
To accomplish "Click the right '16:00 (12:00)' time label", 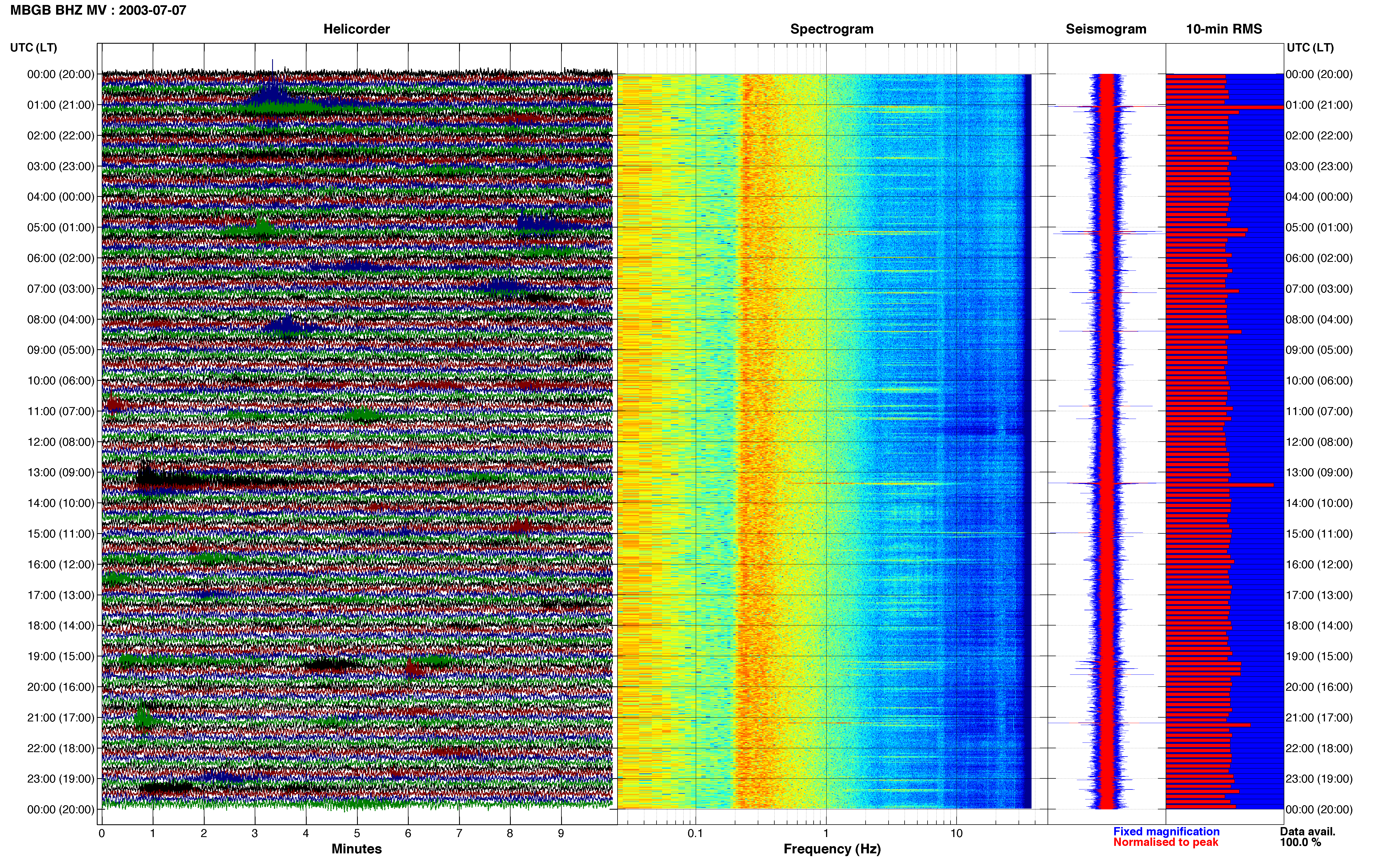I will (1319, 564).
